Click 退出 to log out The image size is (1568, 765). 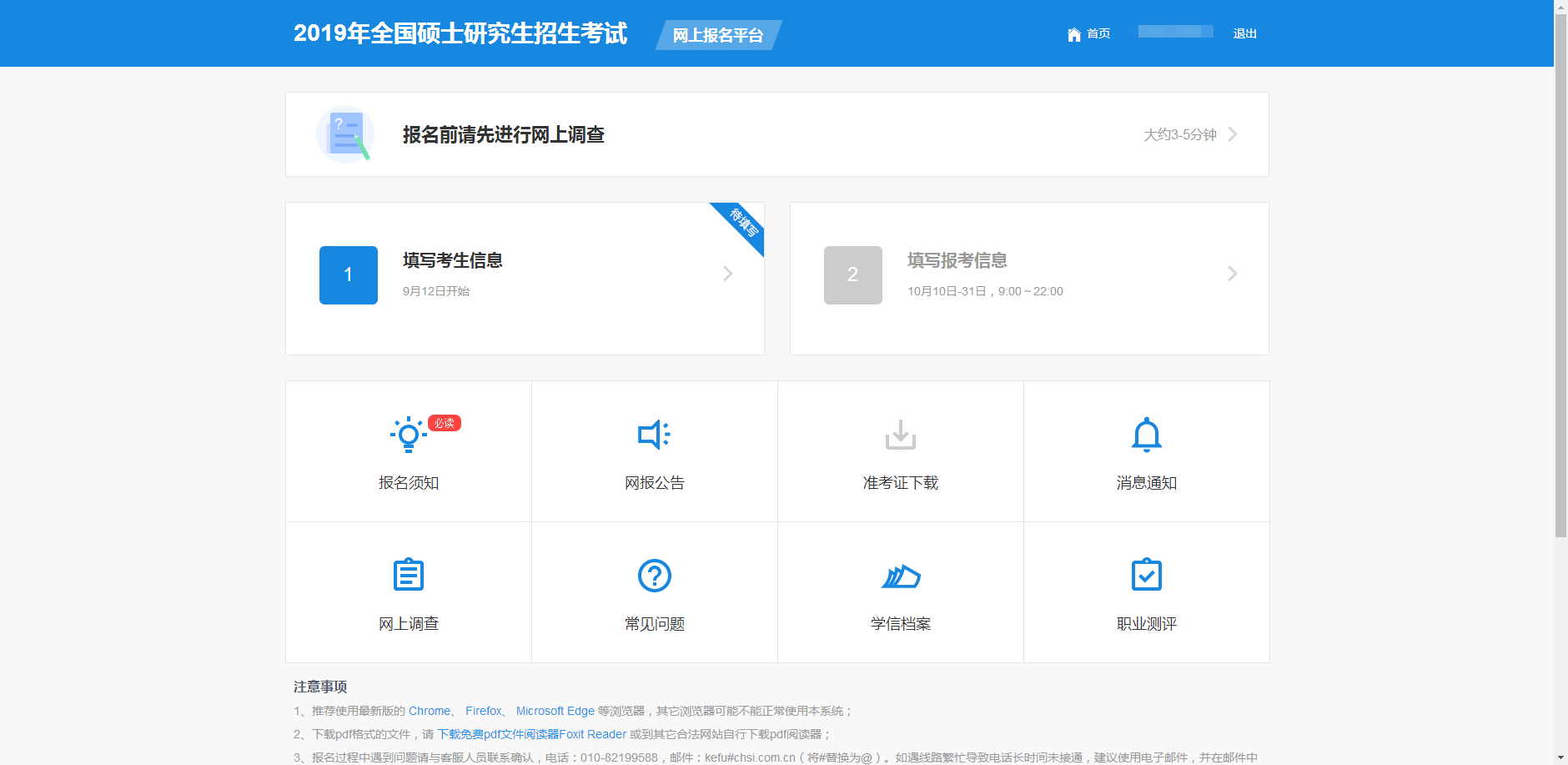(x=1244, y=33)
